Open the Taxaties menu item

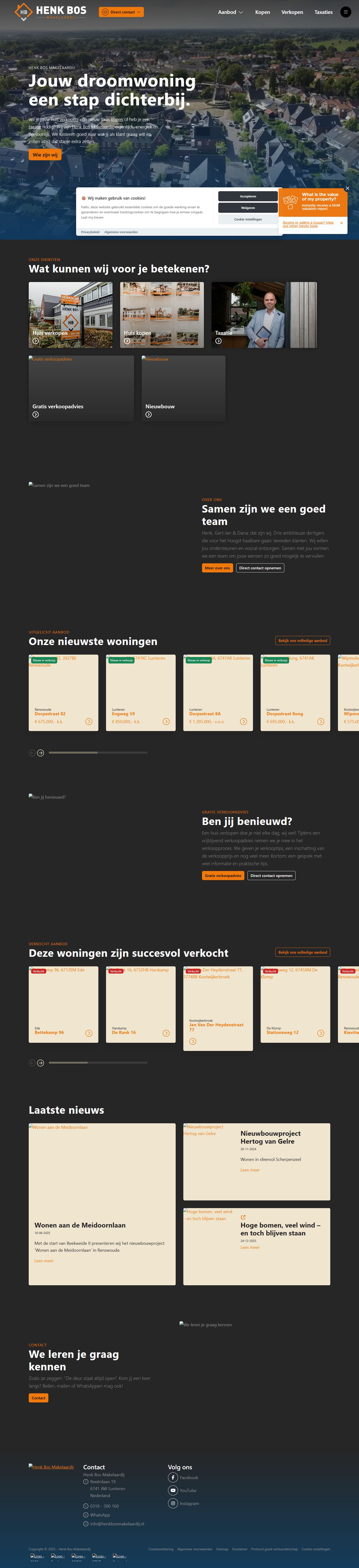323,12
